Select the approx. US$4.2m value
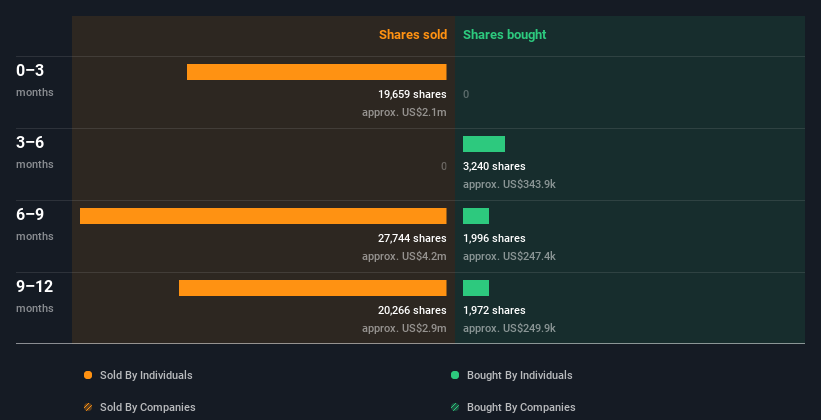 (x=404, y=256)
